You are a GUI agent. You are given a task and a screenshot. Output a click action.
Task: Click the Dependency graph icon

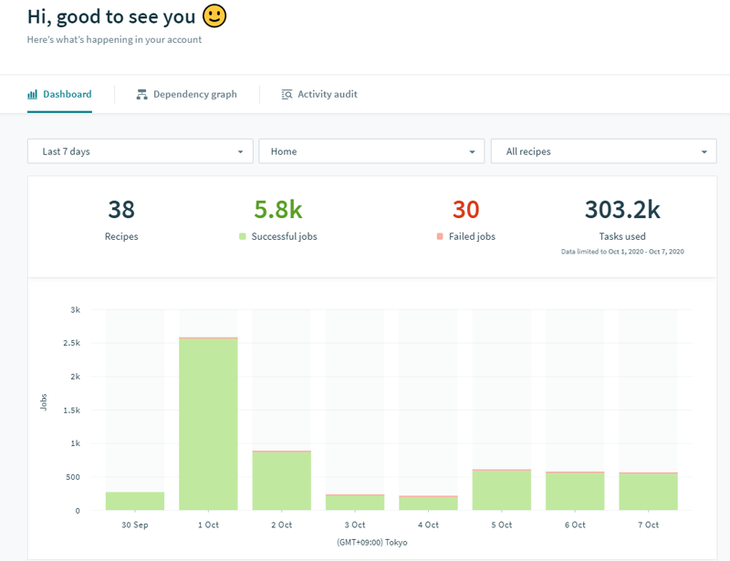click(x=142, y=95)
